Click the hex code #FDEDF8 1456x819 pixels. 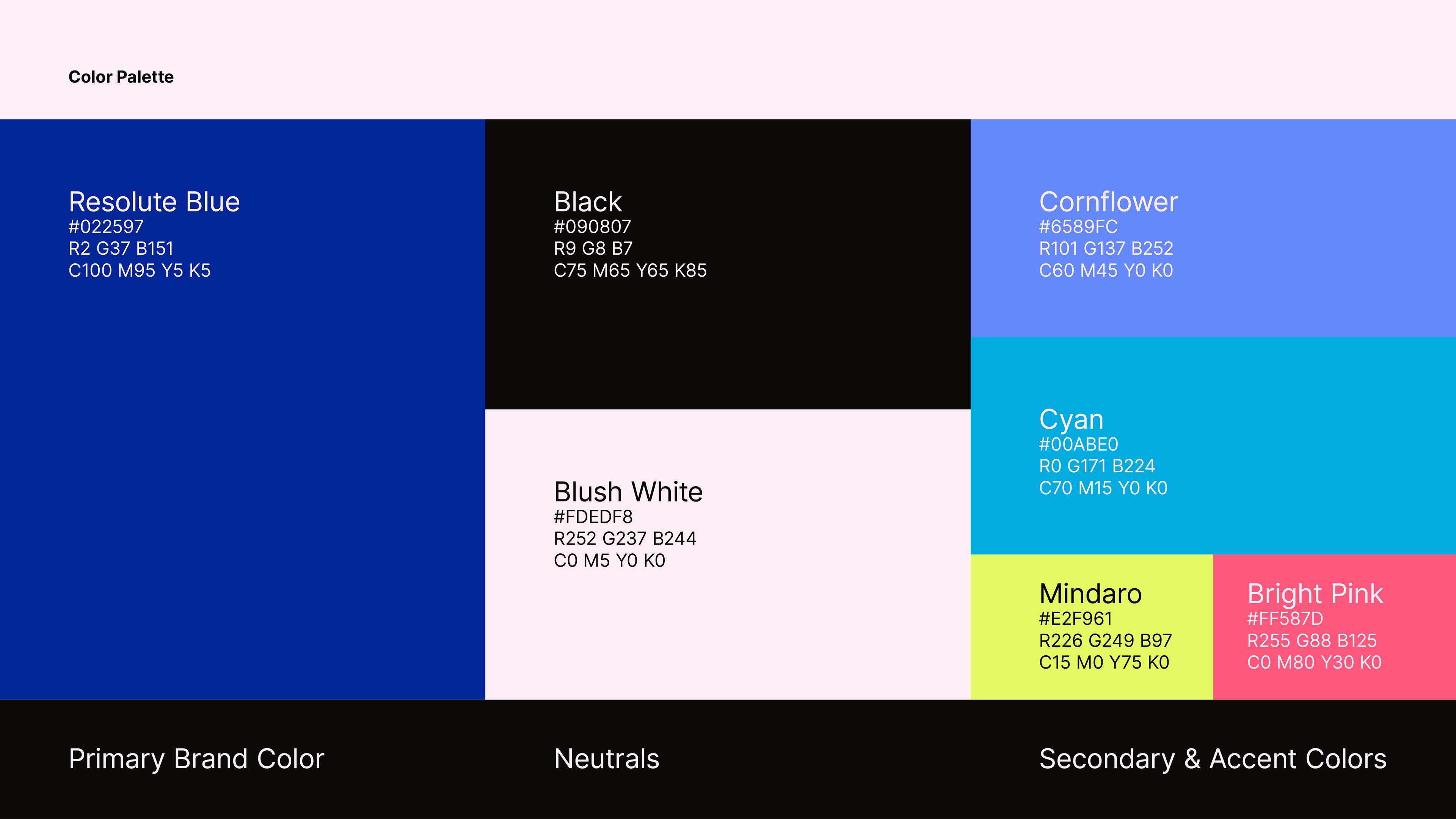click(x=593, y=517)
